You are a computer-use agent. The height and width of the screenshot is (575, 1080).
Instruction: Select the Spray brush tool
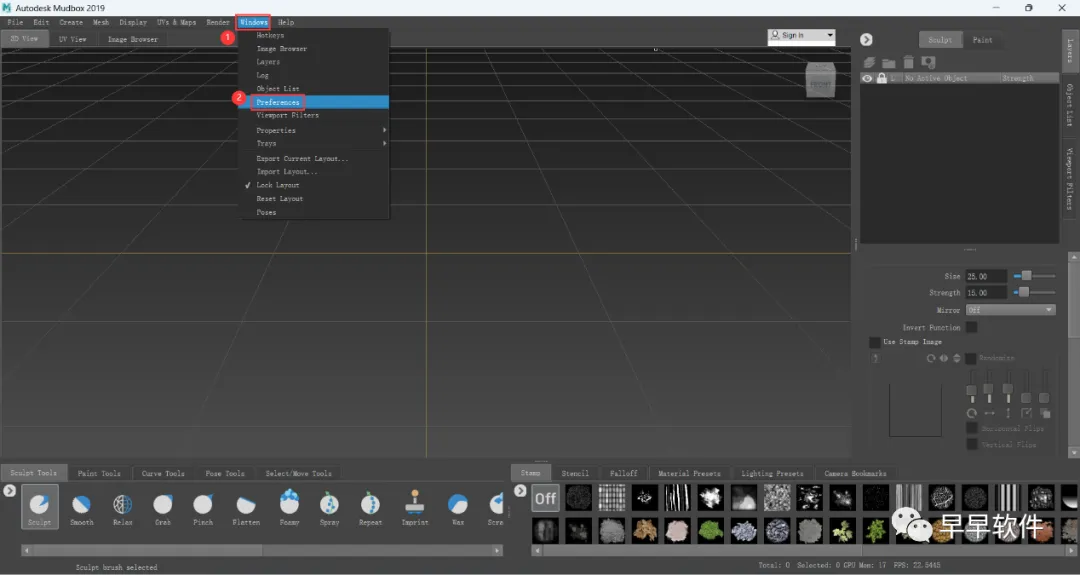coord(329,508)
